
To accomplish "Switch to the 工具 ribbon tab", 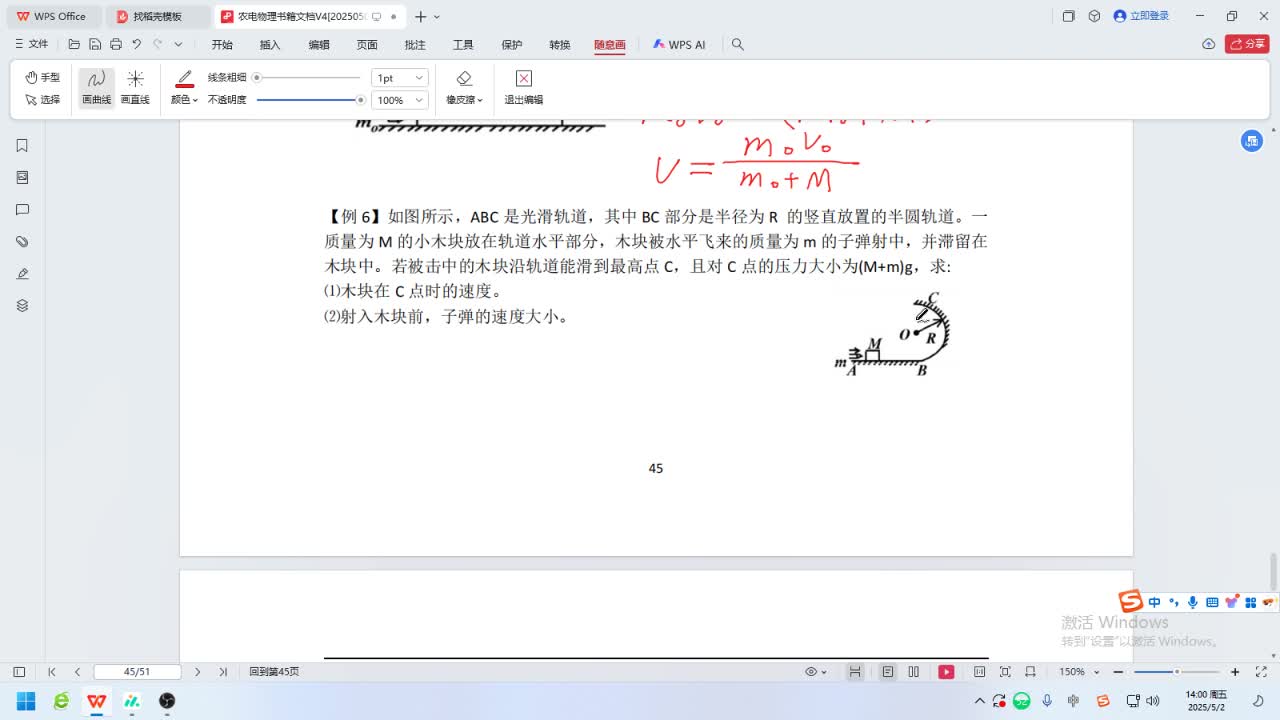I will (x=463, y=45).
